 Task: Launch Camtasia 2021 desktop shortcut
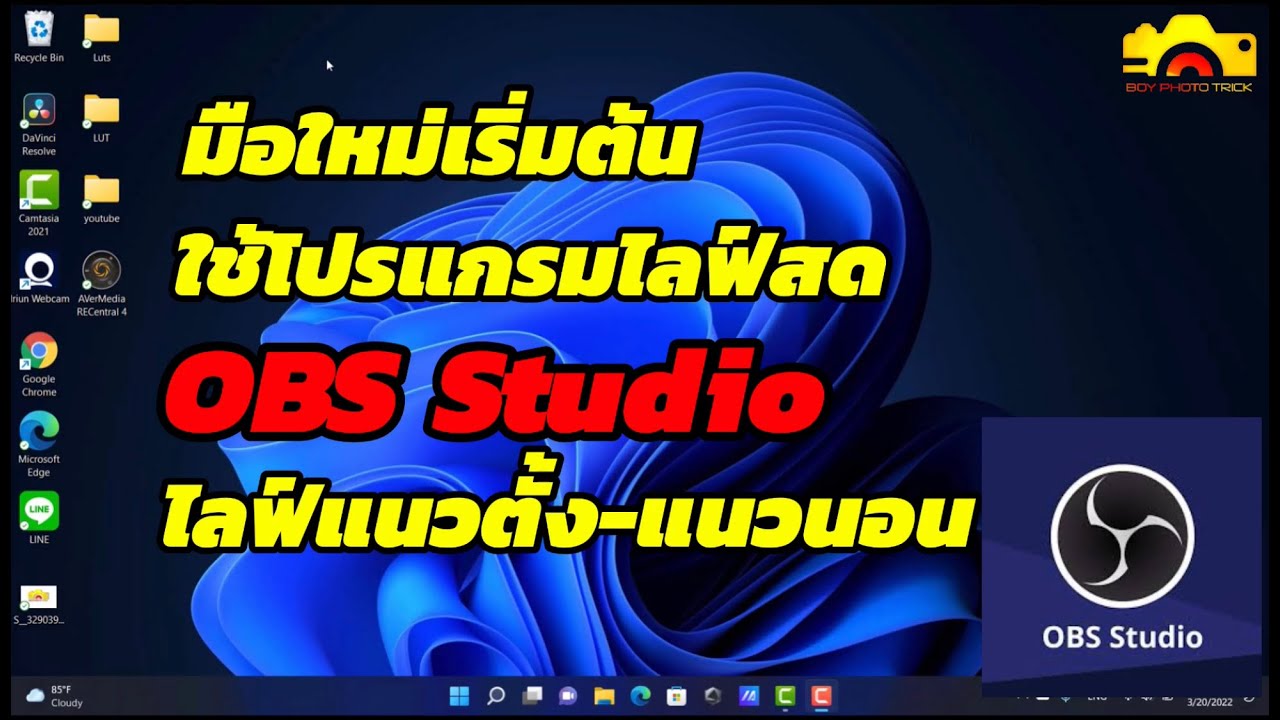click(39, 203)
